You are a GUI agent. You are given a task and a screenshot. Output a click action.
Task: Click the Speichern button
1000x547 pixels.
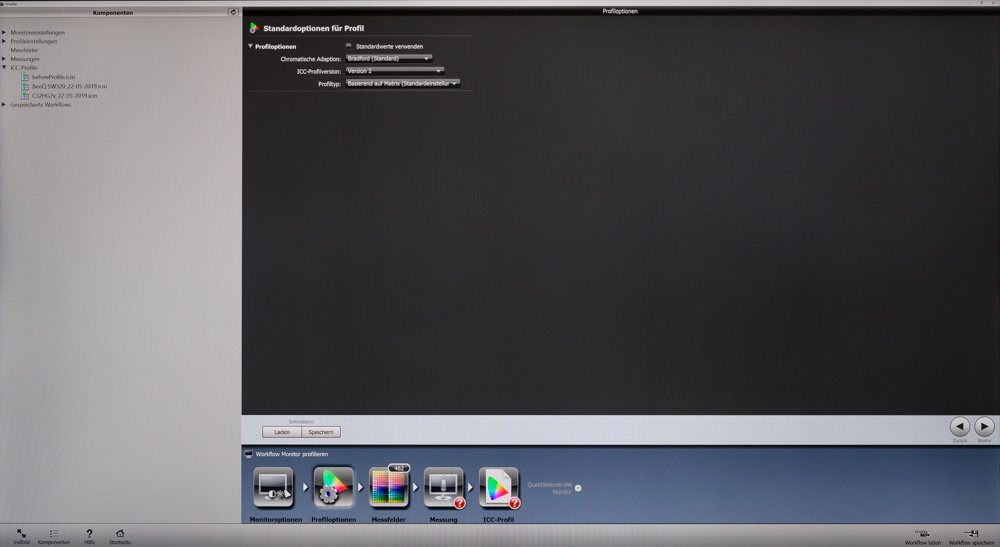click(321, 432)
